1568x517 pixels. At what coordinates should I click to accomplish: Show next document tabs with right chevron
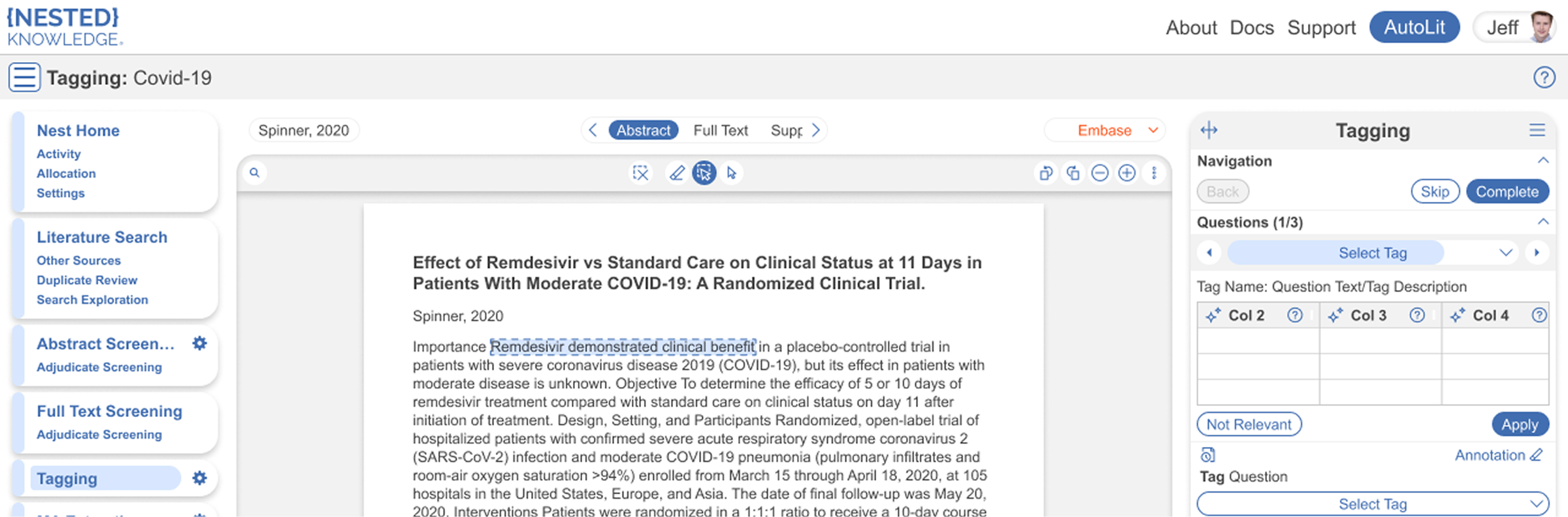[x=816, y=130]
